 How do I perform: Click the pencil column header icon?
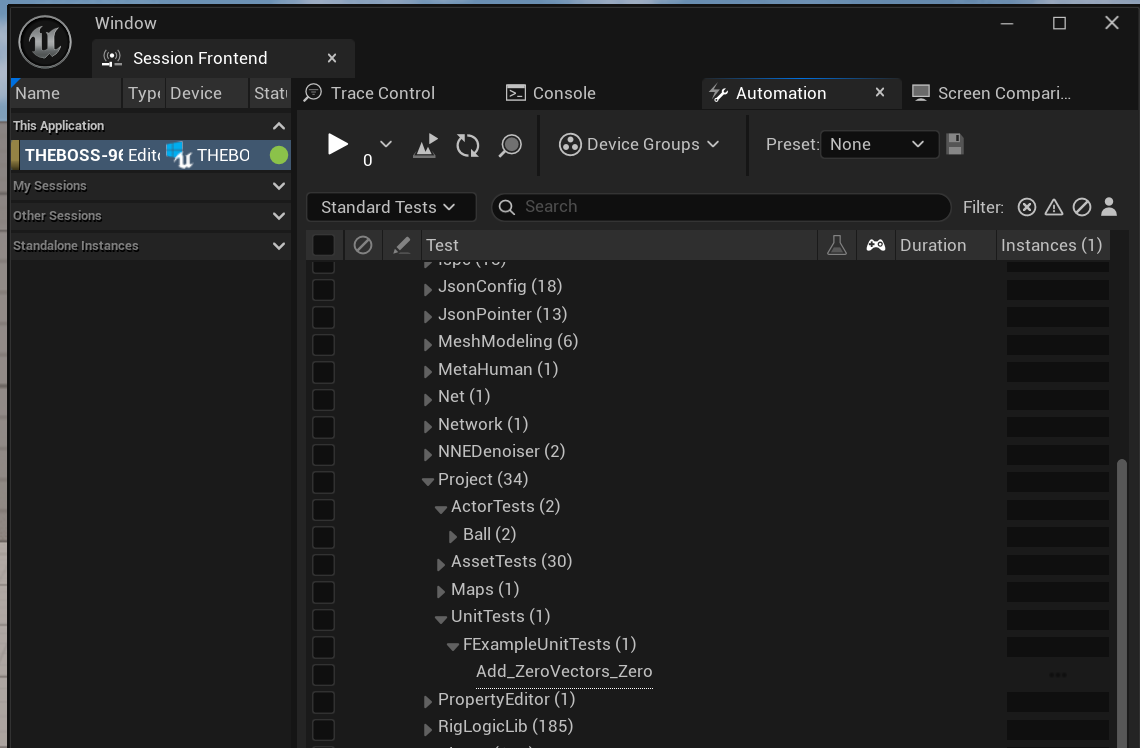pos(401,245)
